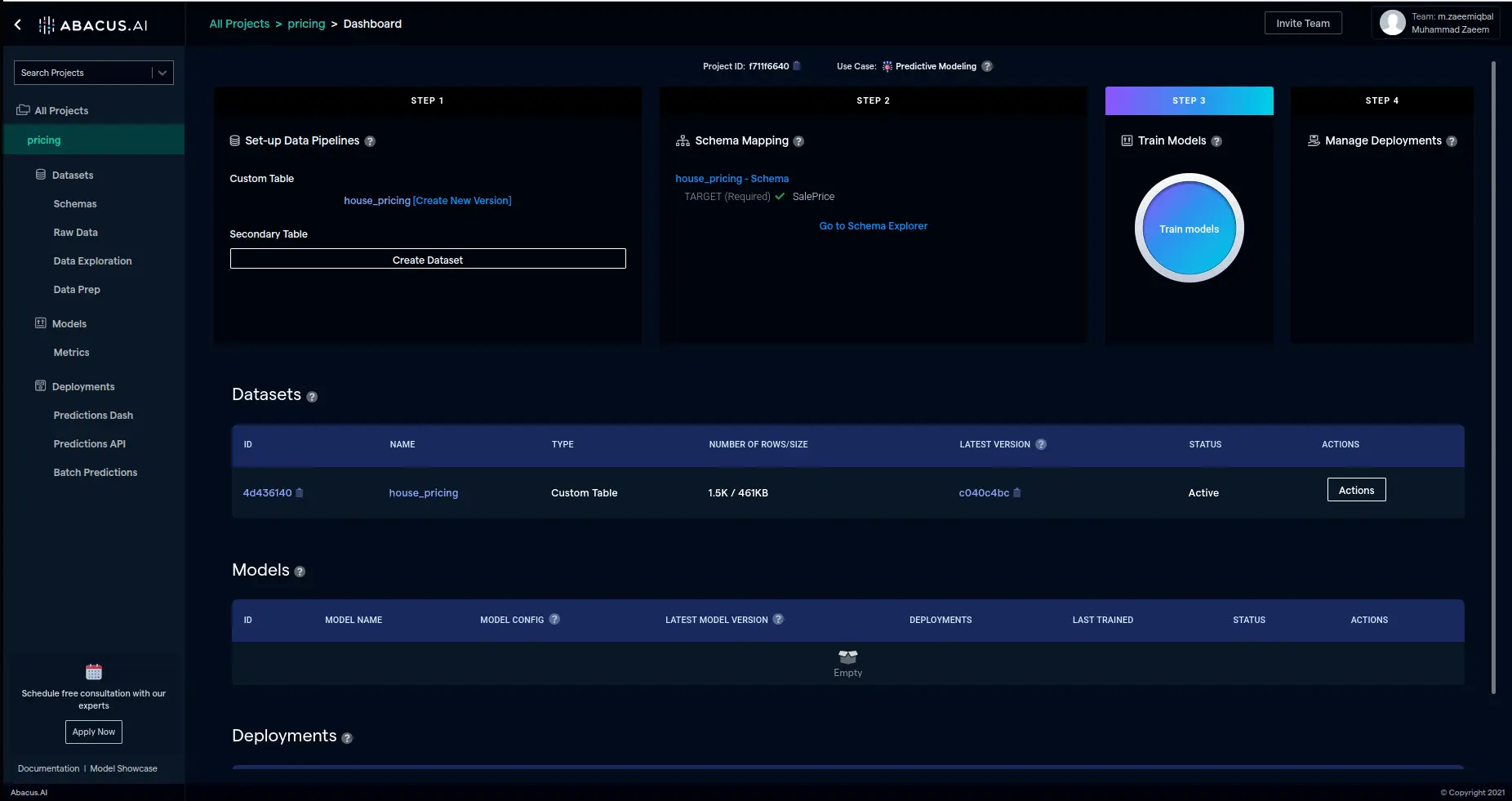This screenshot has height=801, width=1512.
Task: Copy dataset ID 4d436140 with clipboard icon
Action: [x=300, y=493]
